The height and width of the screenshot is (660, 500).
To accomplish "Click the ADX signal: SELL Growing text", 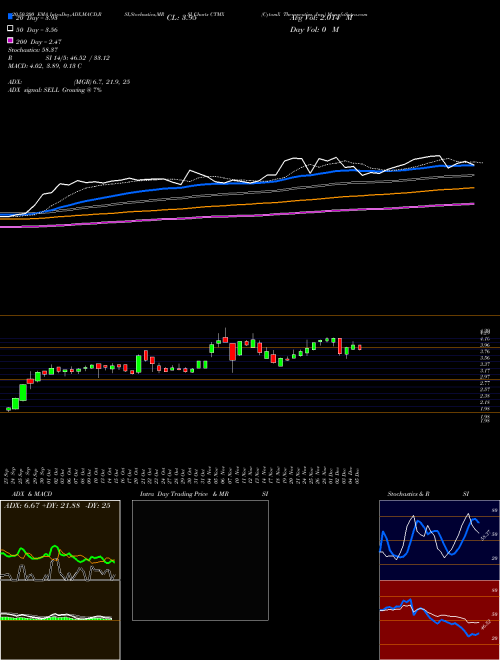I will 46,90.
